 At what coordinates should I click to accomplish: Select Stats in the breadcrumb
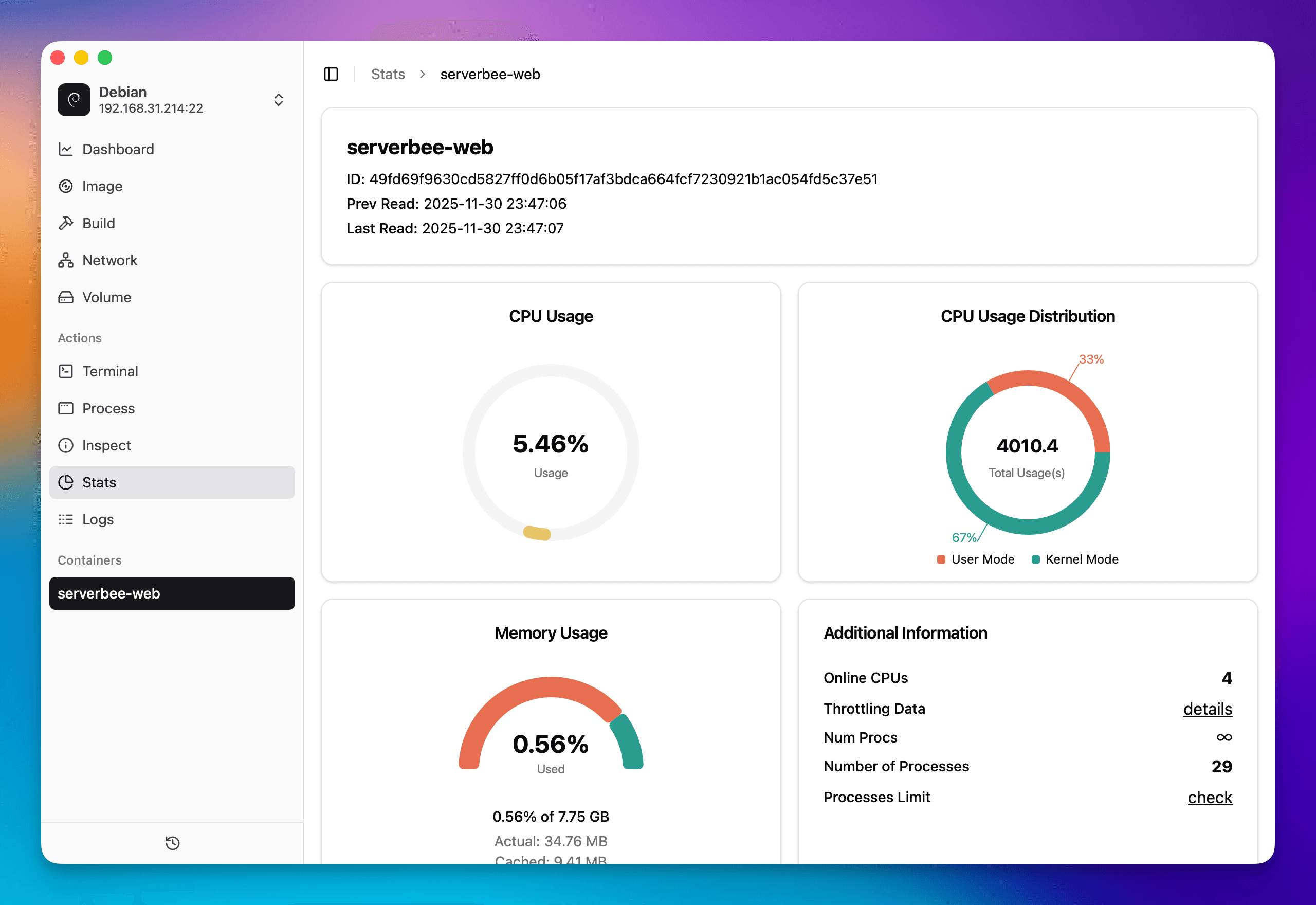(x=388, y=74)
